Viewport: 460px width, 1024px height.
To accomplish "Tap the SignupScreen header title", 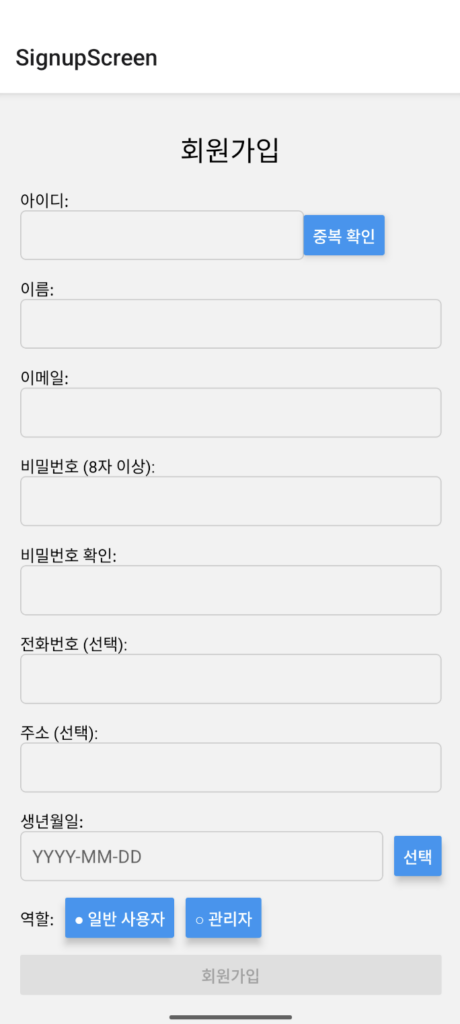I will pos(86,58).
